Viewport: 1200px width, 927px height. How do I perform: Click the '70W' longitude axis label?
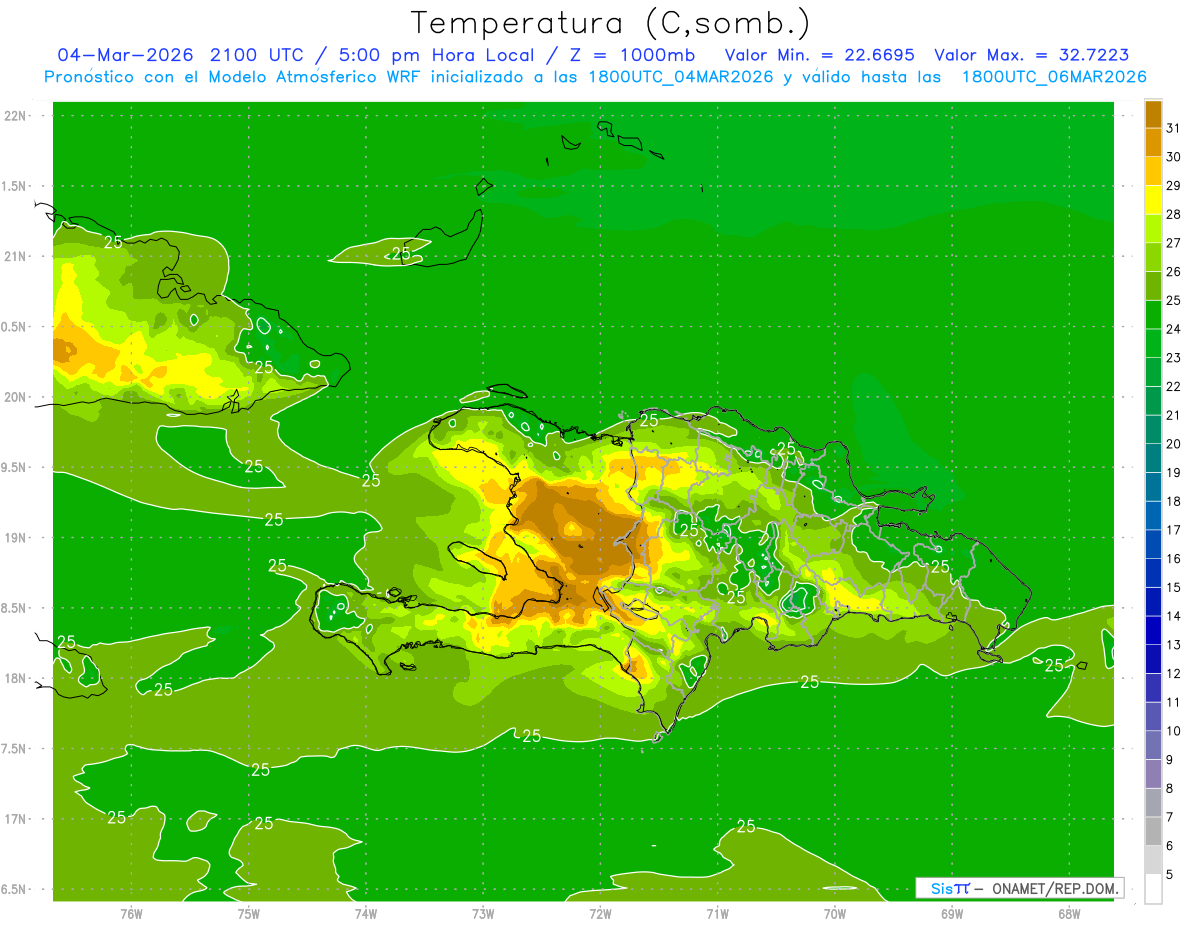(835, 914)
